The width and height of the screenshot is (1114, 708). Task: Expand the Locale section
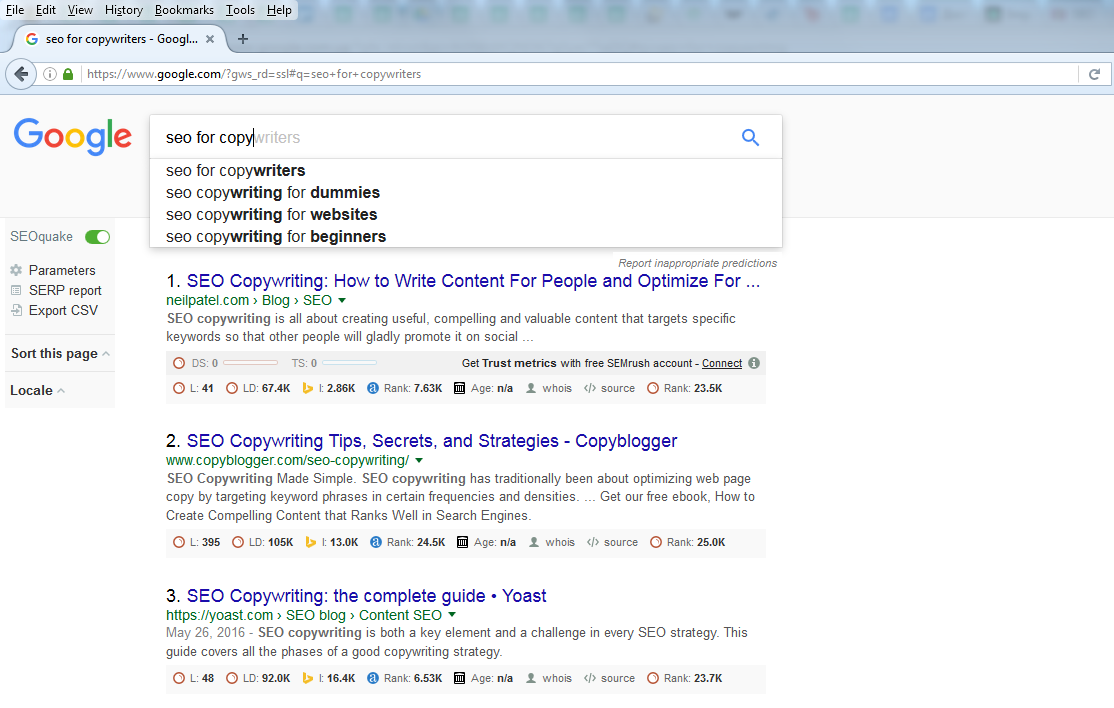37,390
